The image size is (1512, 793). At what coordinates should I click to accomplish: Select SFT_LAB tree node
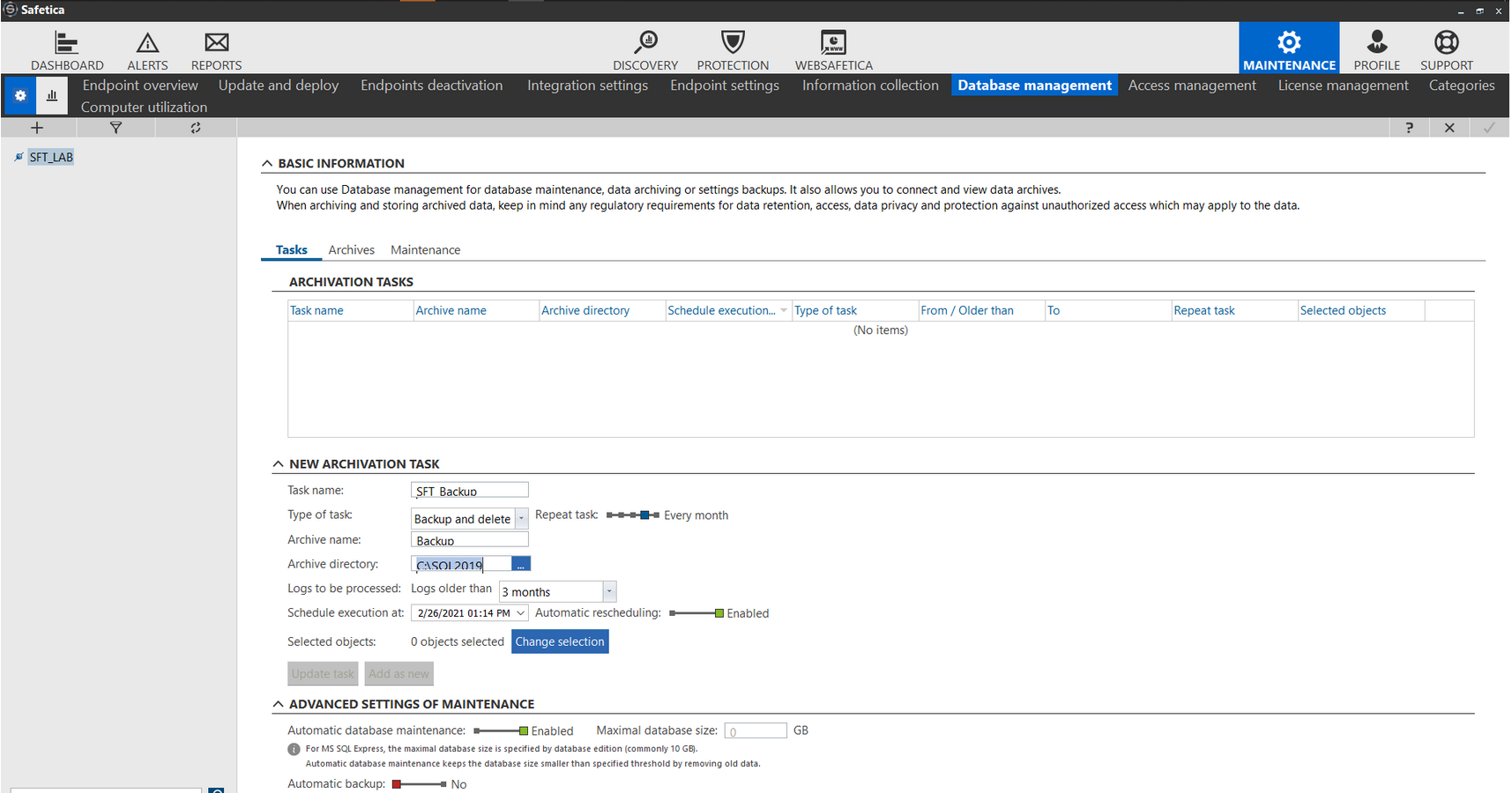point(51,157)
